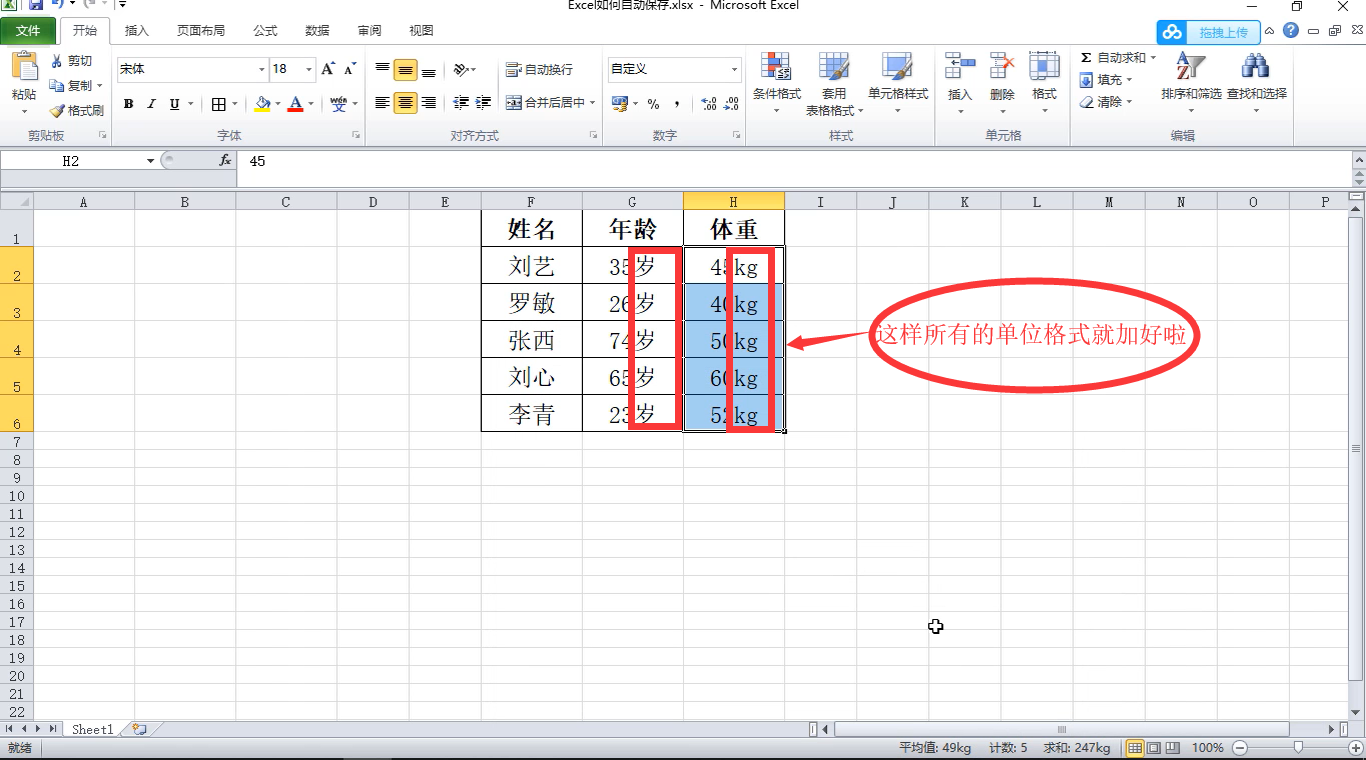This screenshot has width=1366, height=760.
Task: Apply percent style to selection
Action: tap(655, 102)
